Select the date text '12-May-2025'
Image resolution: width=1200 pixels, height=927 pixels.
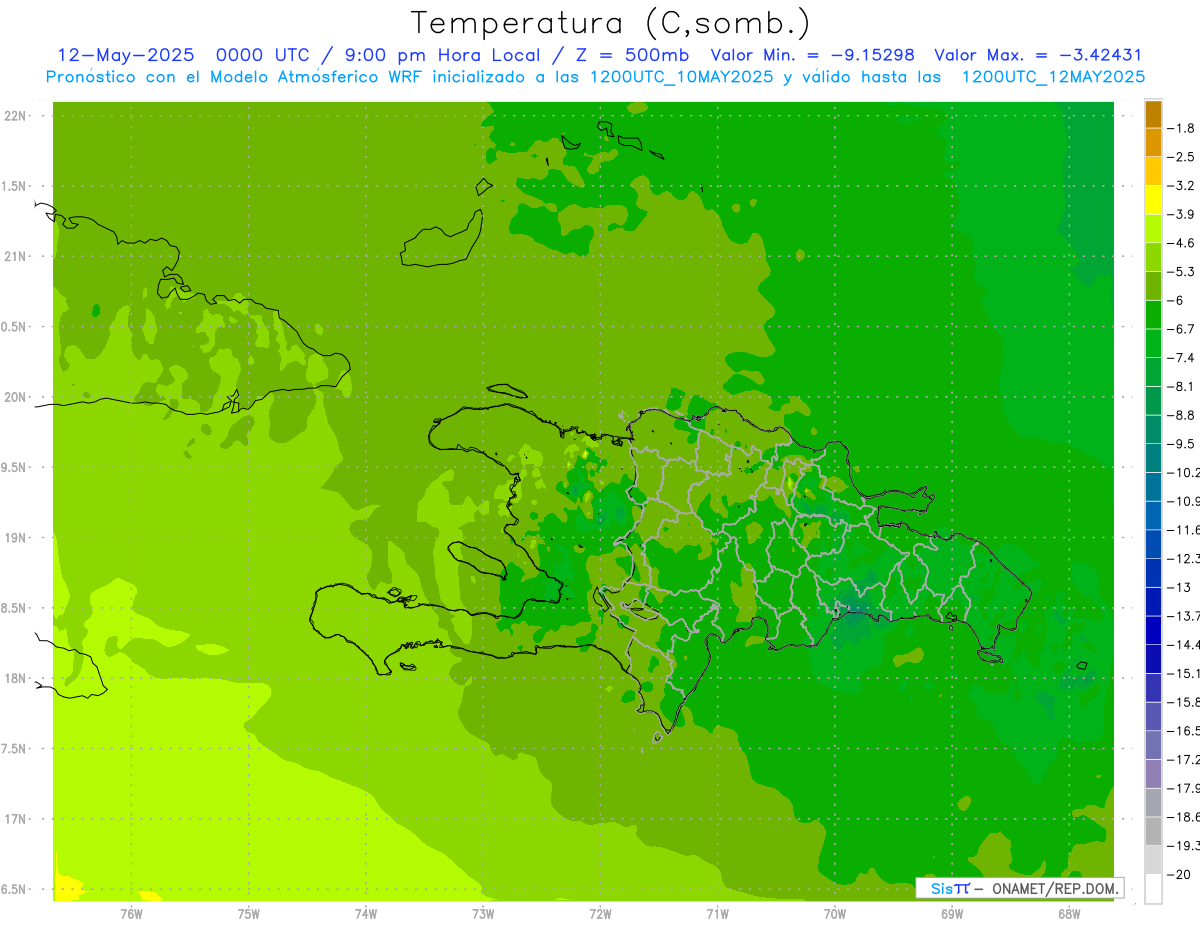(125, 55)
